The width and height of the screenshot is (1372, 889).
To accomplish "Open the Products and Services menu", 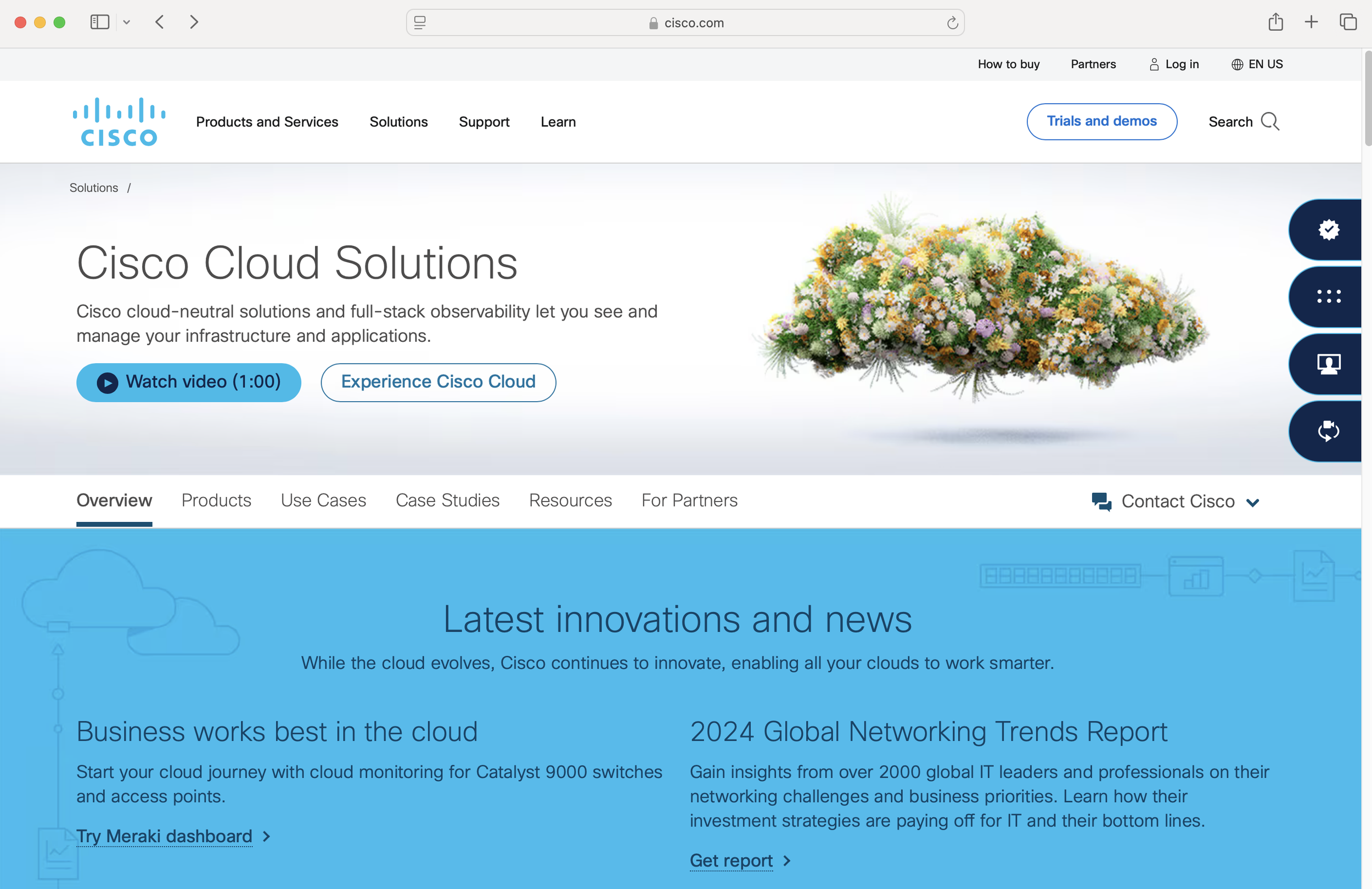I will pos(267,122).
